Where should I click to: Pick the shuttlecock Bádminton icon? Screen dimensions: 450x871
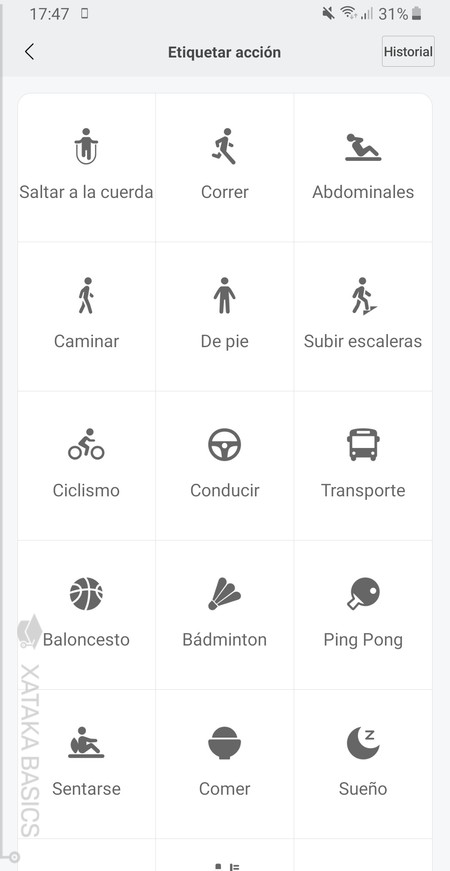pyautogui.click(x=224, y=593)
